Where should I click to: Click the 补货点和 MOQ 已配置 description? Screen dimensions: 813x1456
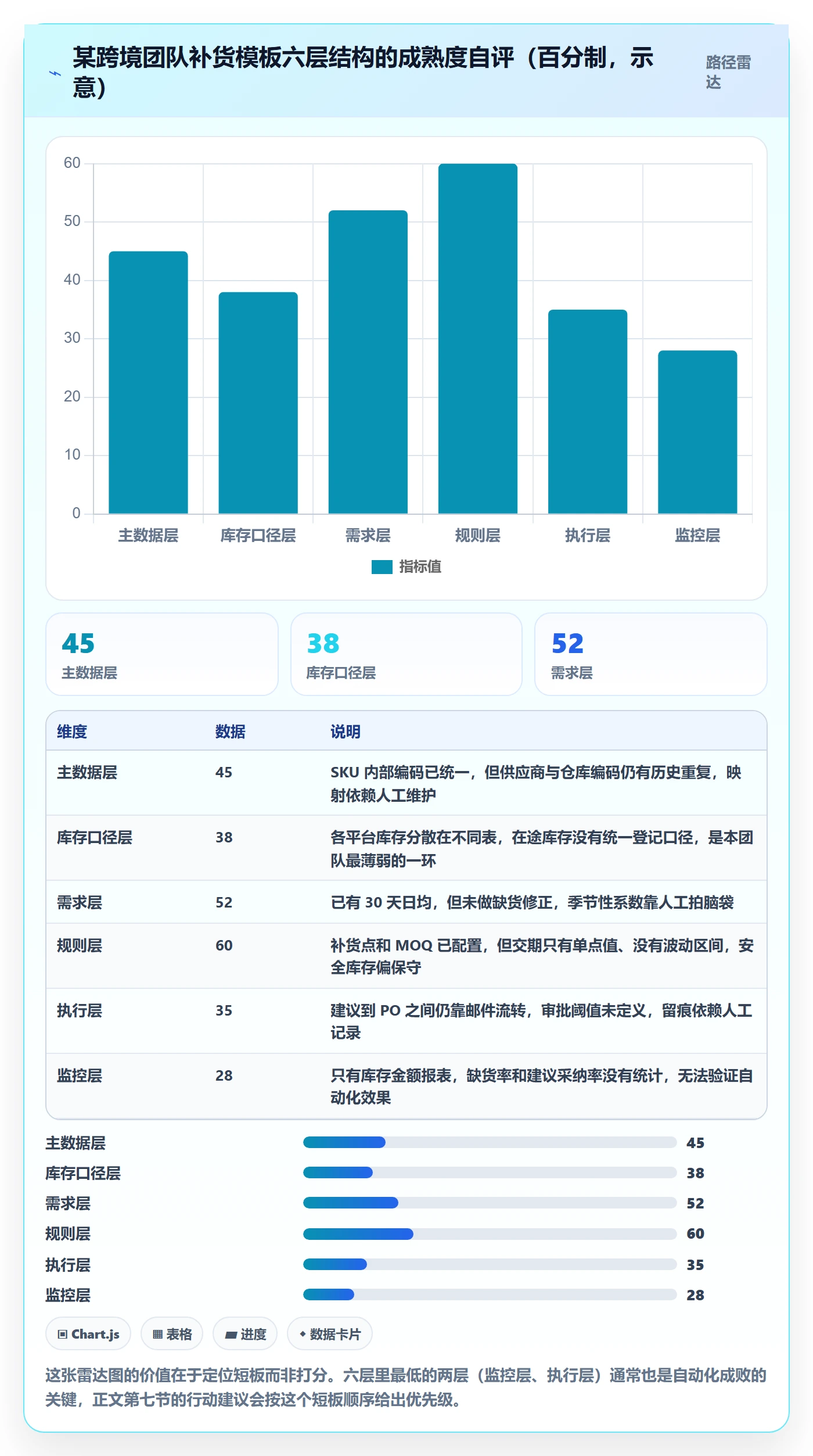542,956
